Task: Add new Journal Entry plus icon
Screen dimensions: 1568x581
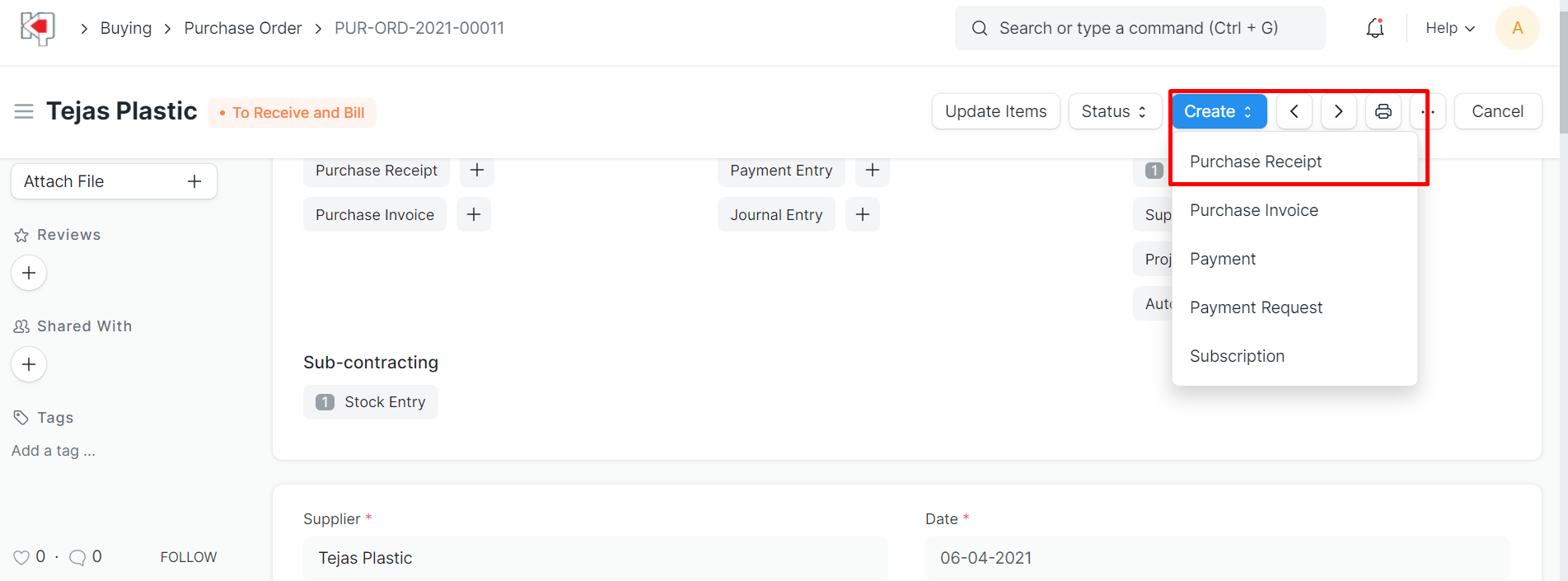Action: pyautogui.click(x=862, y=215)
